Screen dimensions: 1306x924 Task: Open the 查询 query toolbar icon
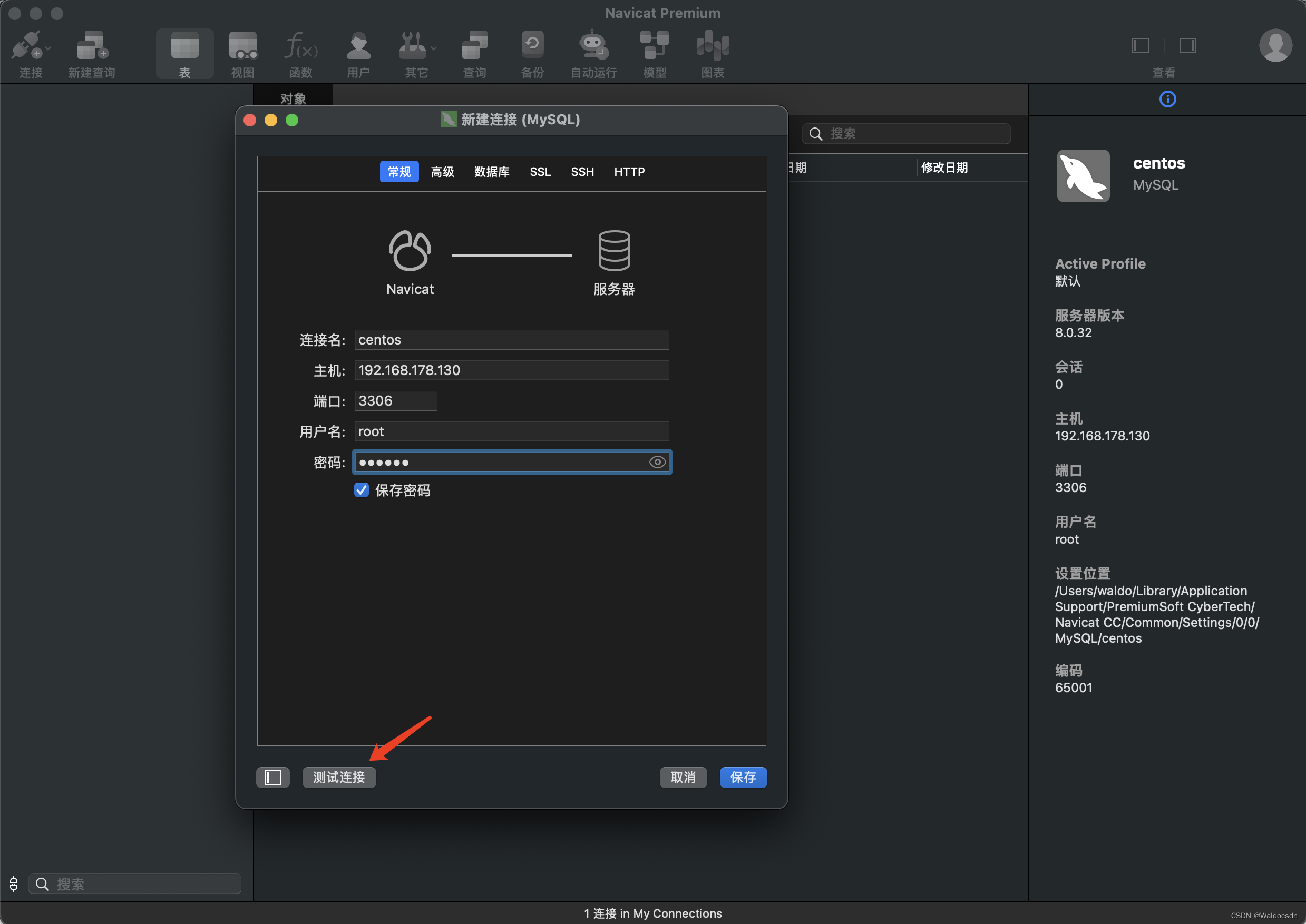pos(475,45)
